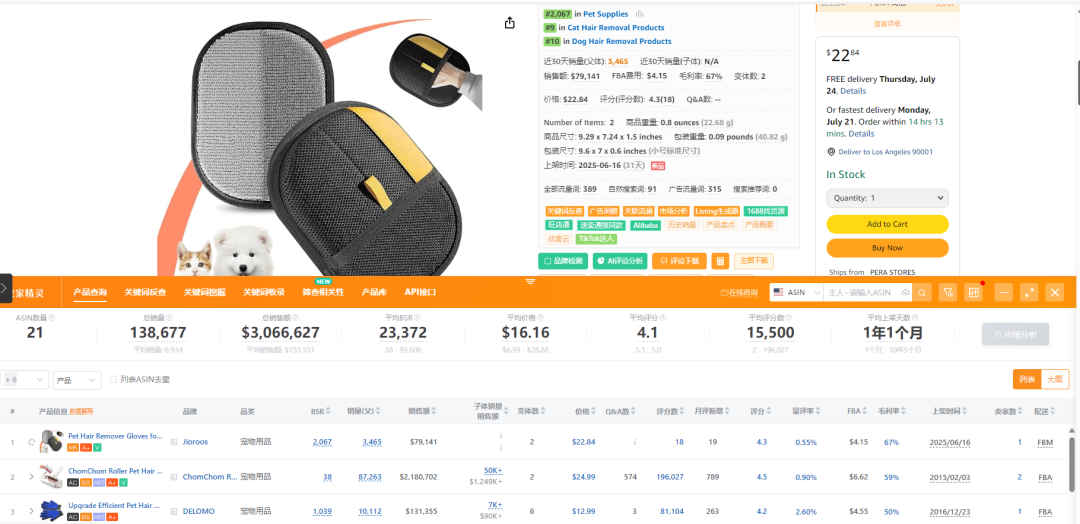Click the 品牌检测 button
This screenshot has width=1080, height=524.
(x=562, y=261)
